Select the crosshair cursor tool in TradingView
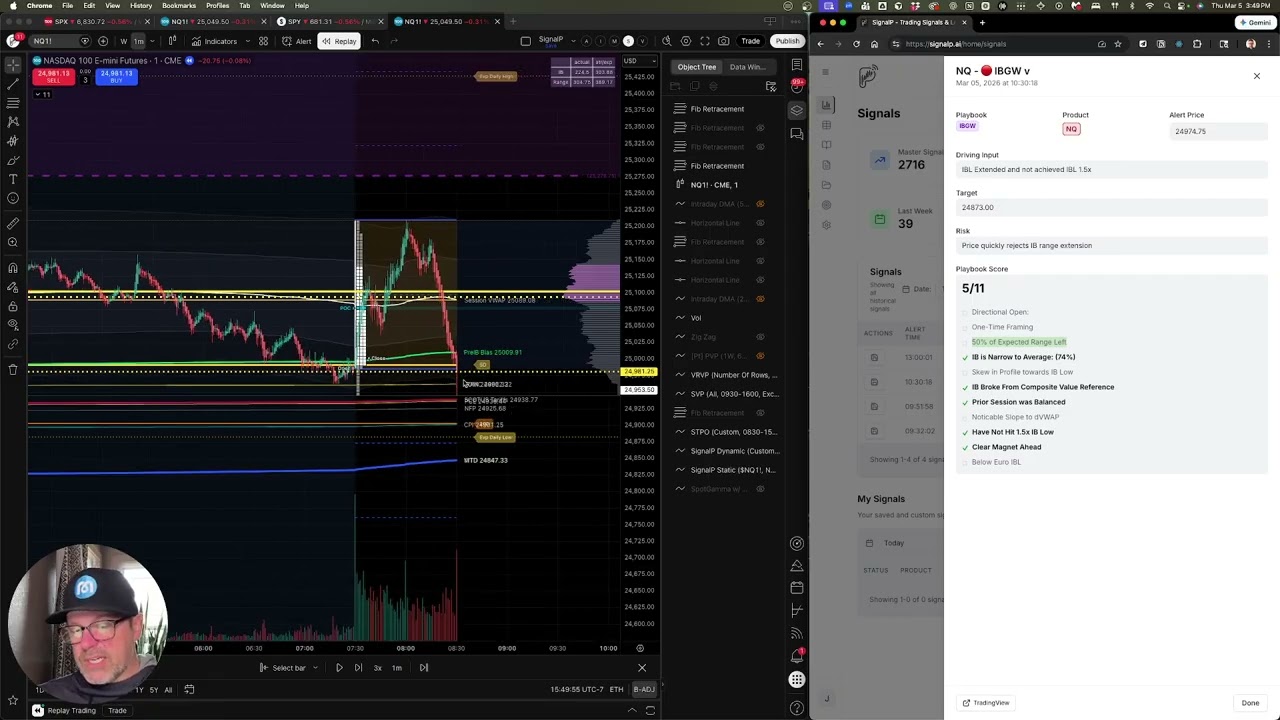Screen dimensions: 1280x720 (13, 65)
